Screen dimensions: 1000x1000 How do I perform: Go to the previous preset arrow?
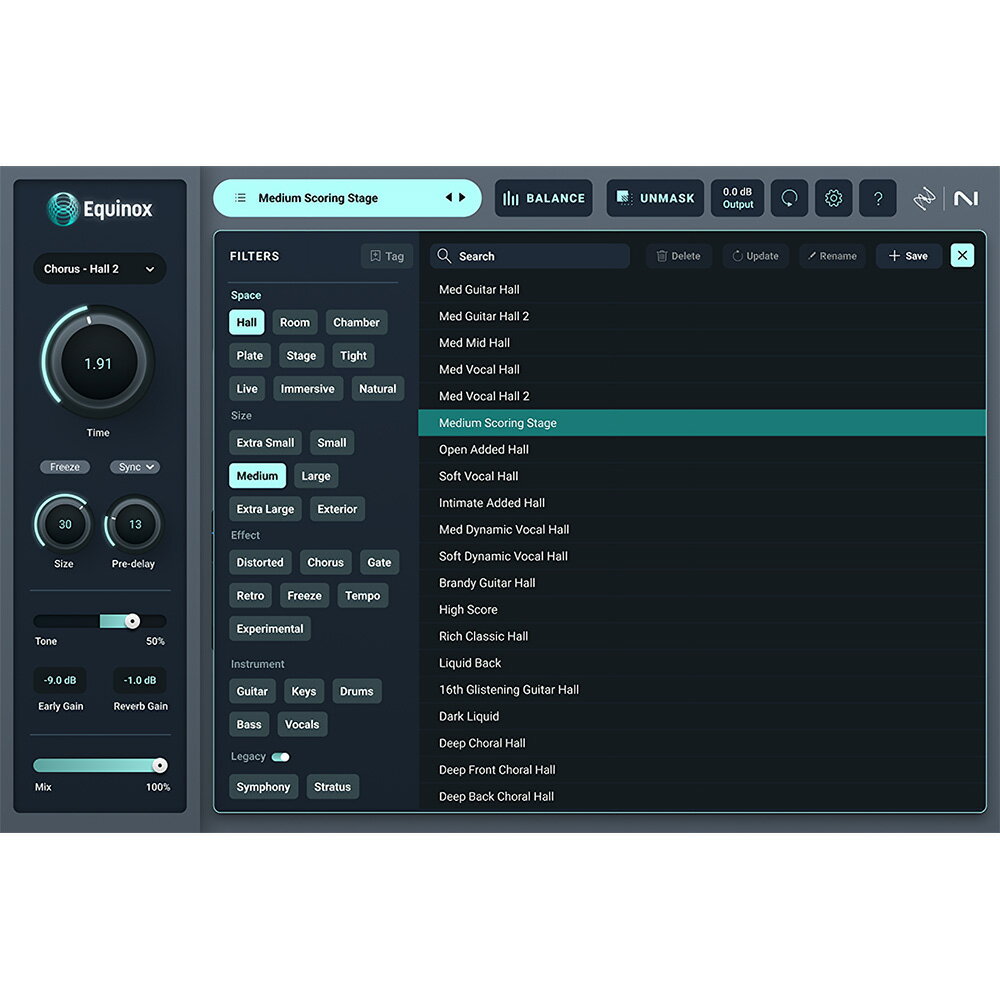click(x=449, y=198)
